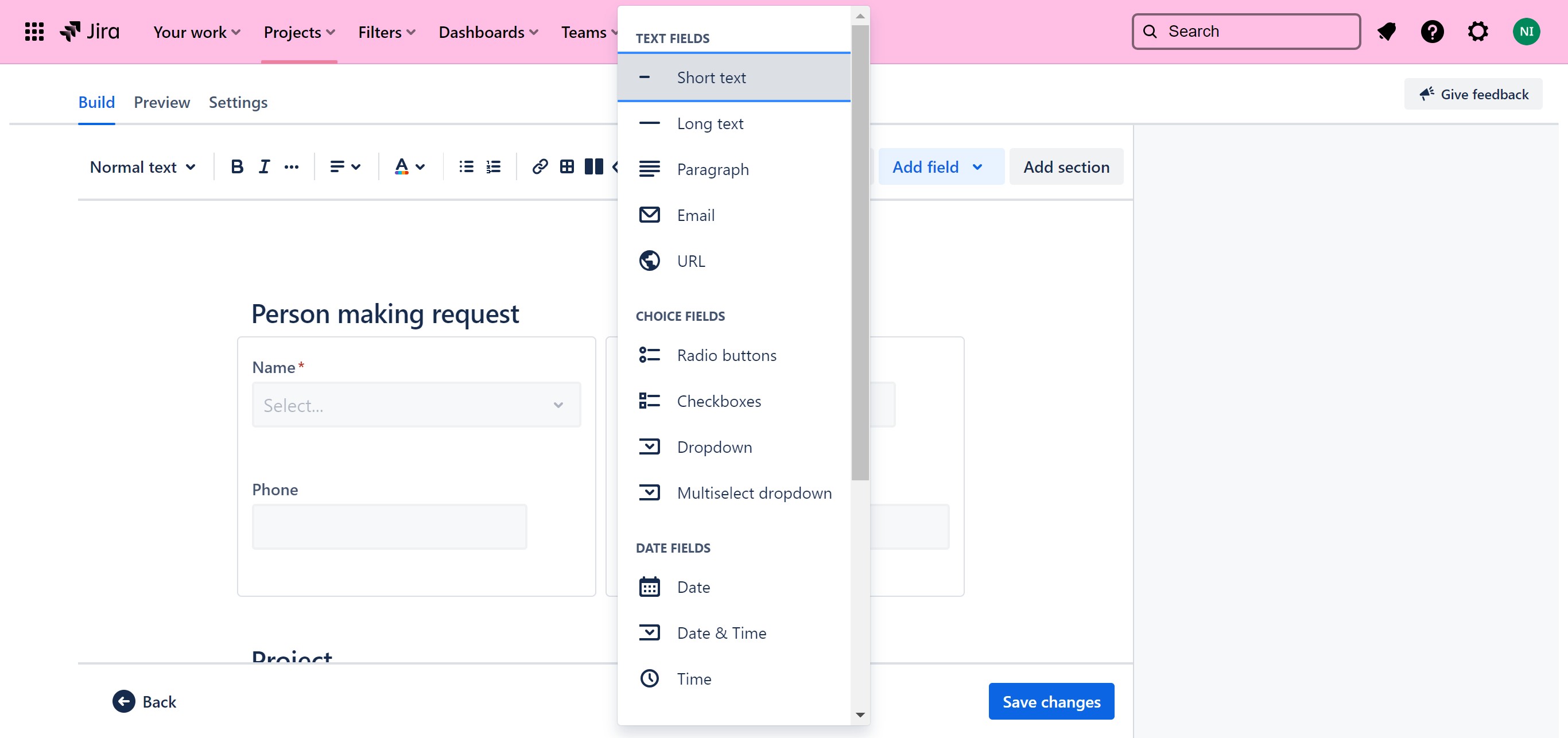
Task: Choose Checkboxes field type
Action: tap(718, 402)
